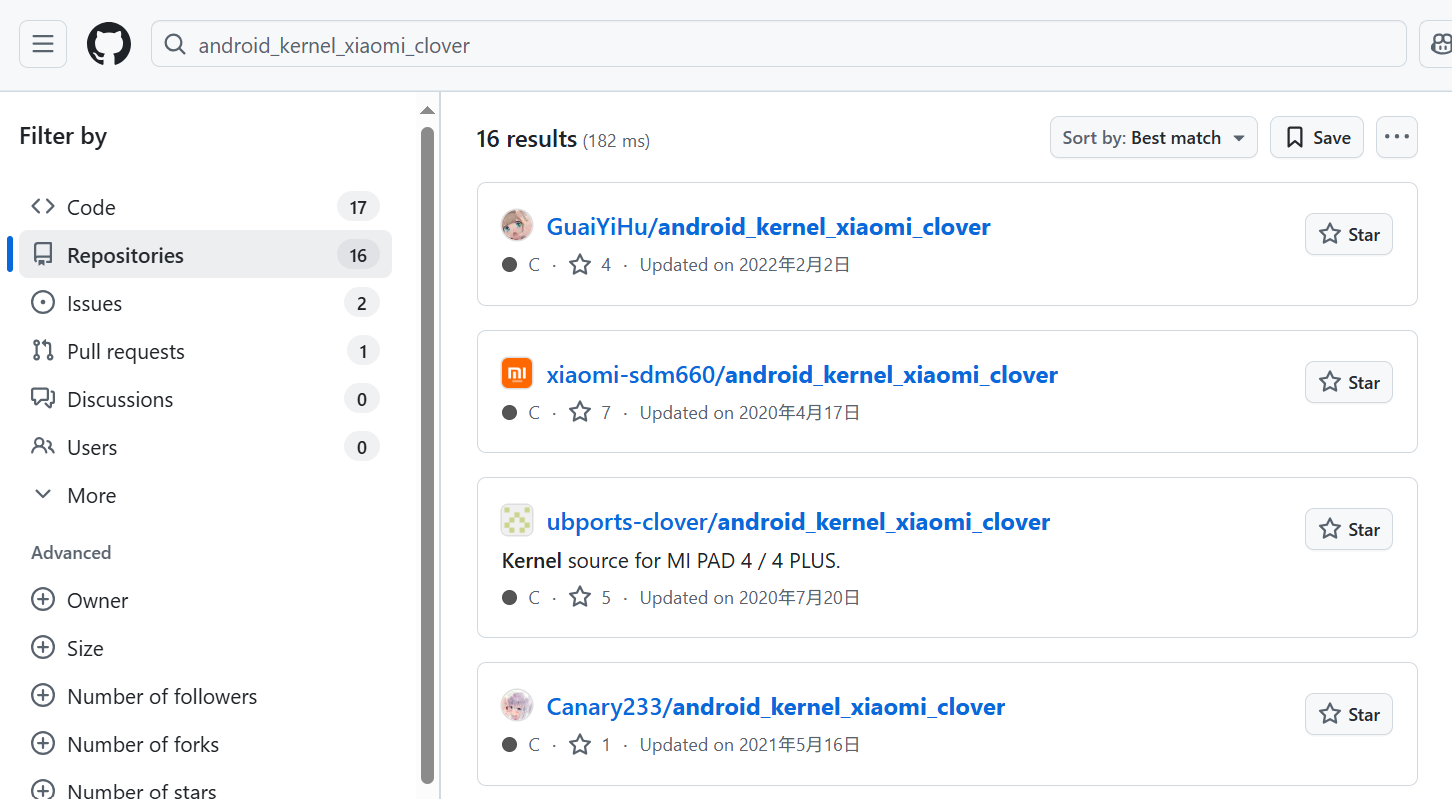The width and height of the screenshot is (1452, 799).
Task: Click the GuaiYiHu user avatar
Action: (517, 226)
